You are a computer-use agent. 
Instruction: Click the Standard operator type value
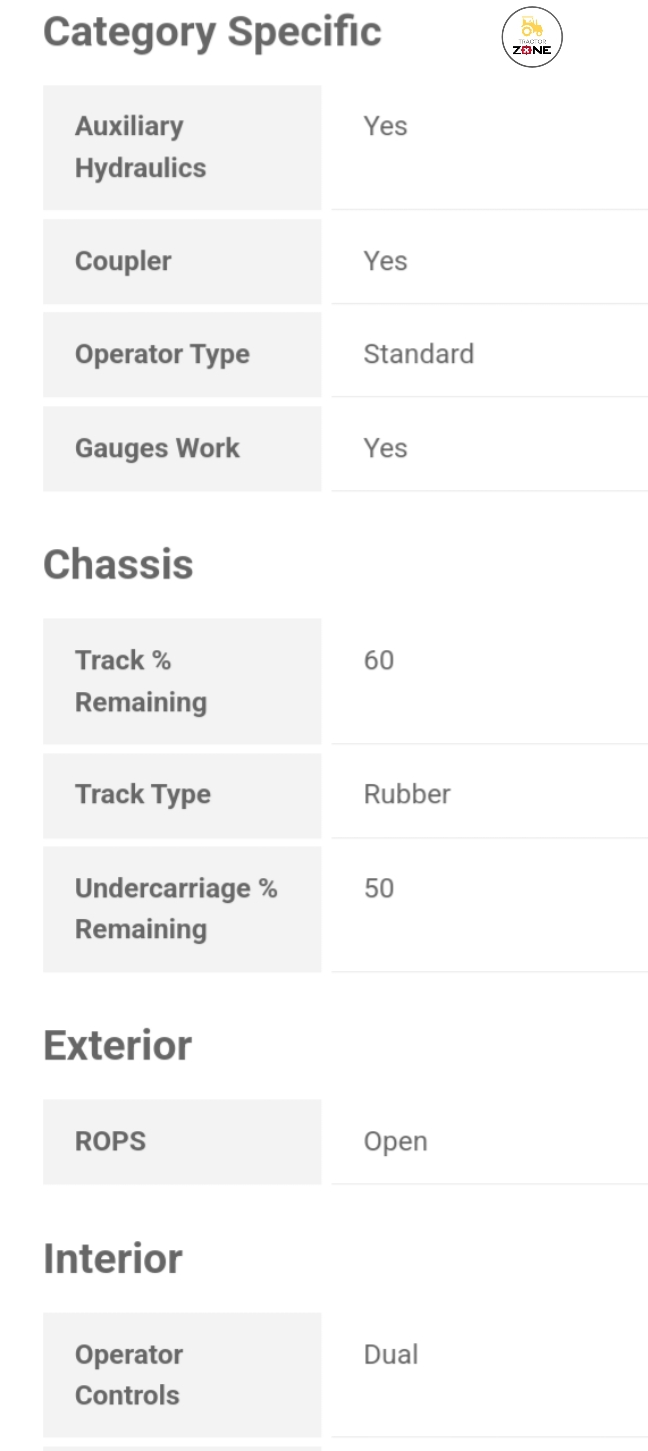[x=418, y=354]
